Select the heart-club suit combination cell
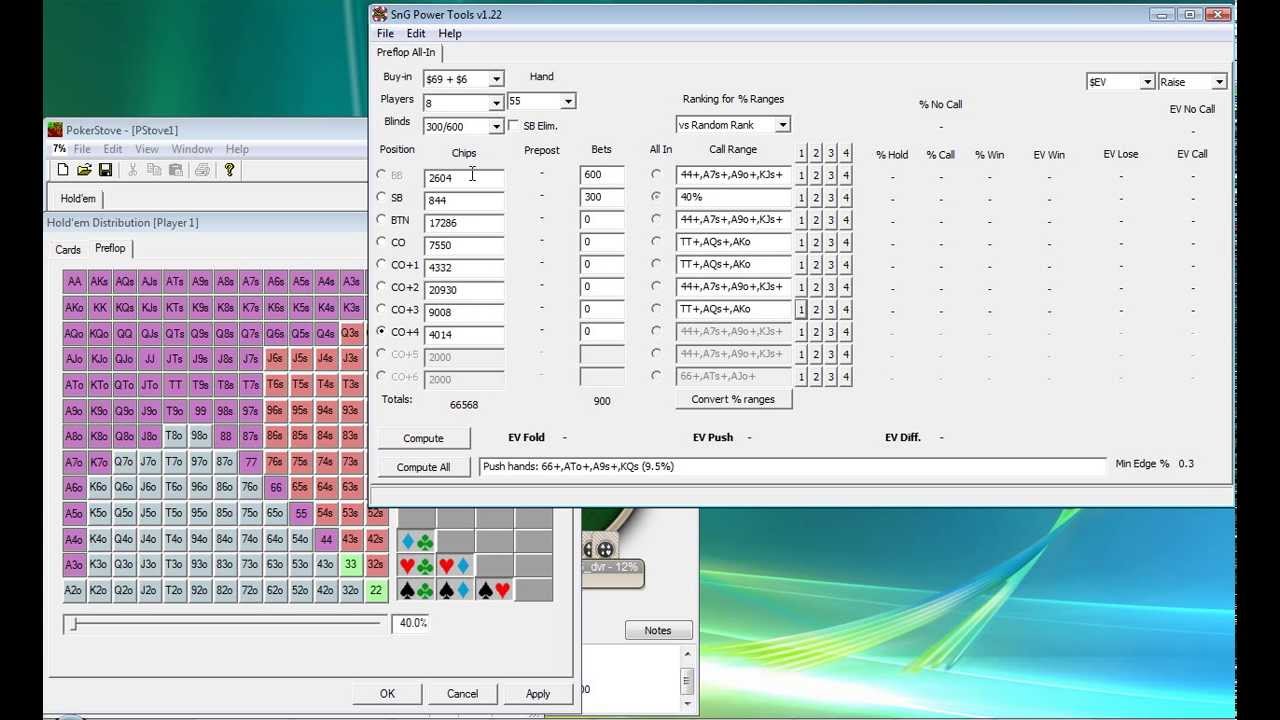The width and height of the screenshot is (1280, 720). click(416, 566)
